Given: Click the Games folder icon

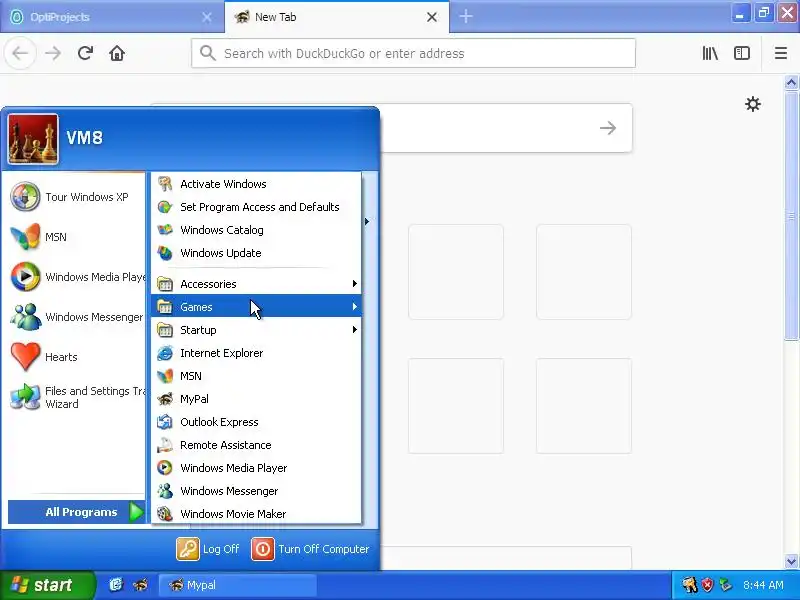Looking at the screenshot, I should pos(165,307).
